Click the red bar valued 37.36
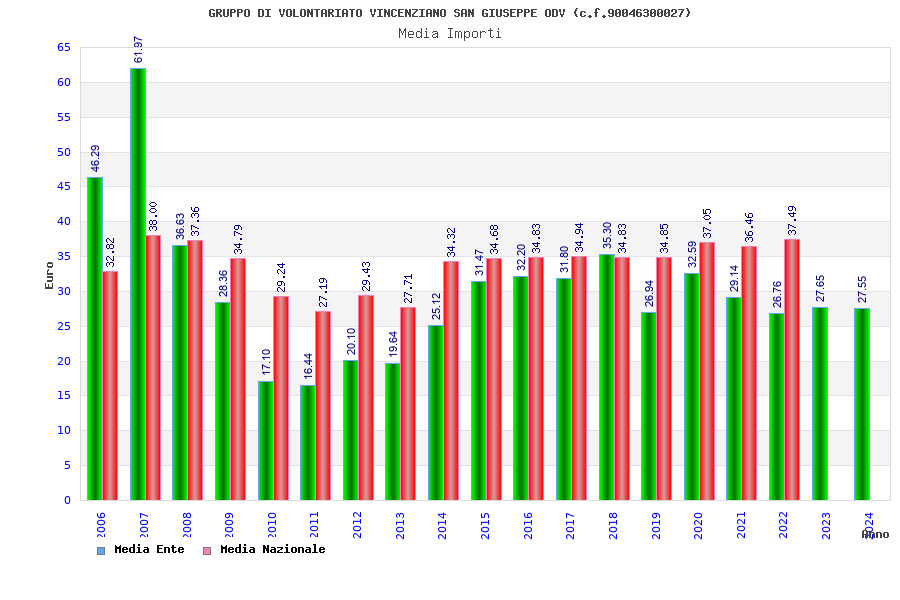Viewport: 900px width, 600px height. click(195, 370)
